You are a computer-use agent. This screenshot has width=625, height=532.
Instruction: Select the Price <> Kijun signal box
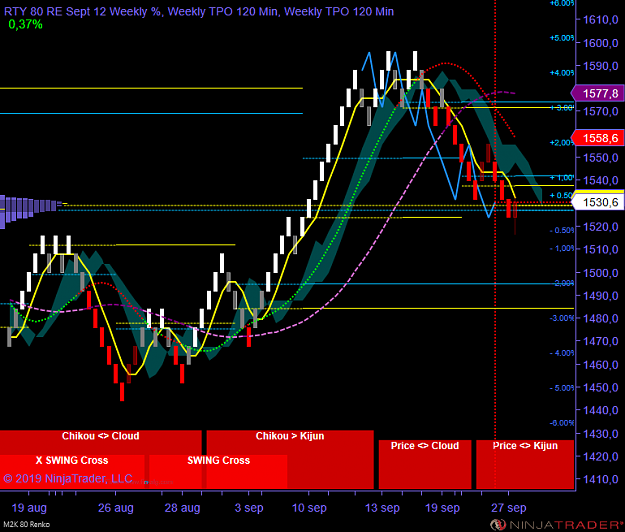click(x=525, y=464)
